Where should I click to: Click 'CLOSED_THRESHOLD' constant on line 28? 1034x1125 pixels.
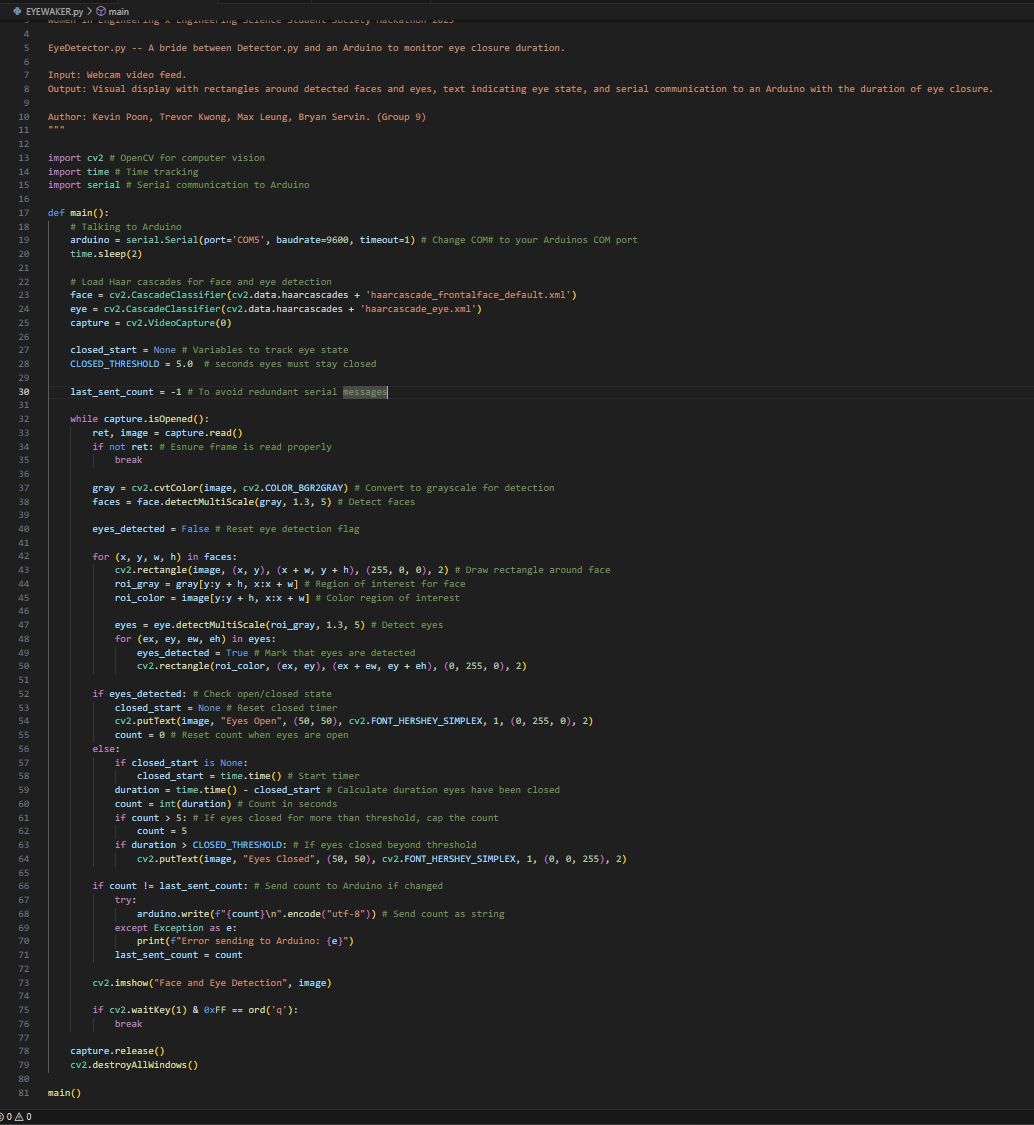[115, 364]
